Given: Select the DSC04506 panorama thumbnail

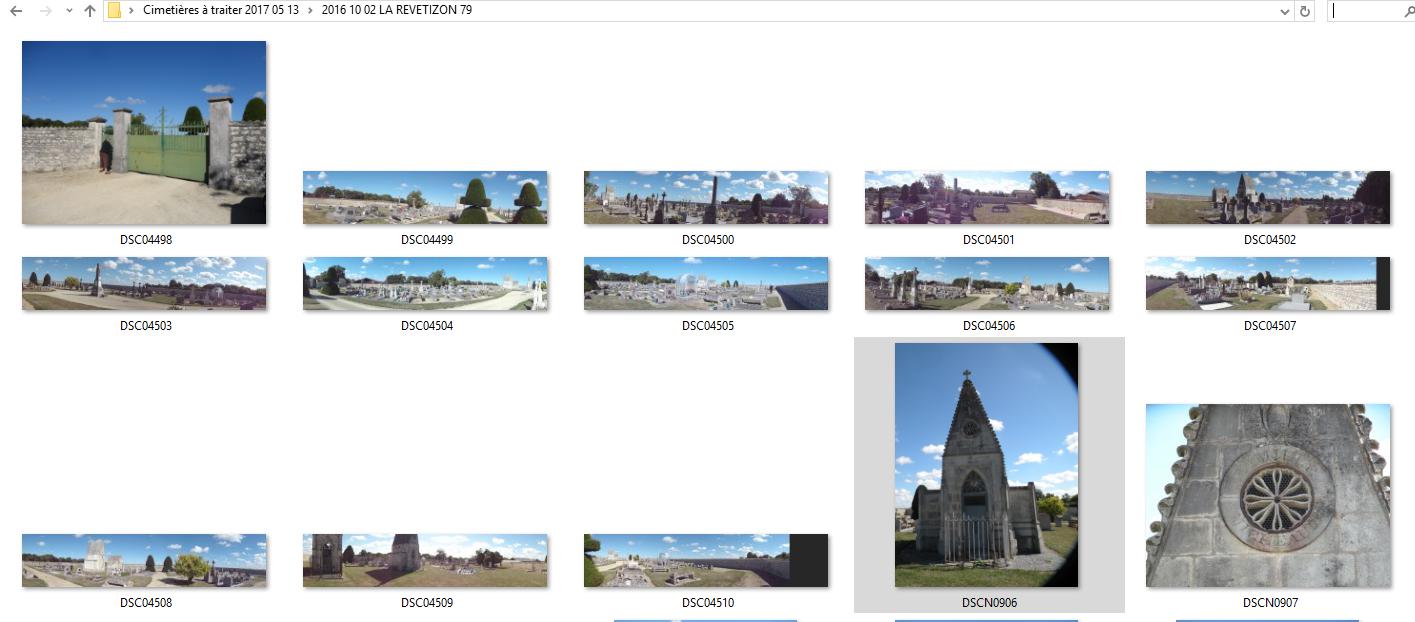Looking at the screenshot, I should coord(987,283).
